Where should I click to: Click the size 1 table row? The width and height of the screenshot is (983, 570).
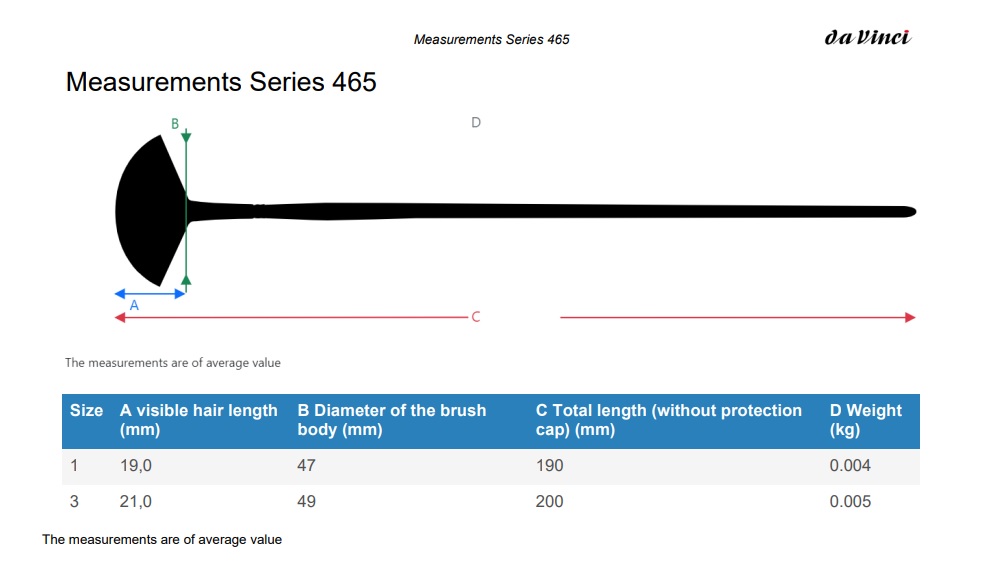click(x=491, y=466)
